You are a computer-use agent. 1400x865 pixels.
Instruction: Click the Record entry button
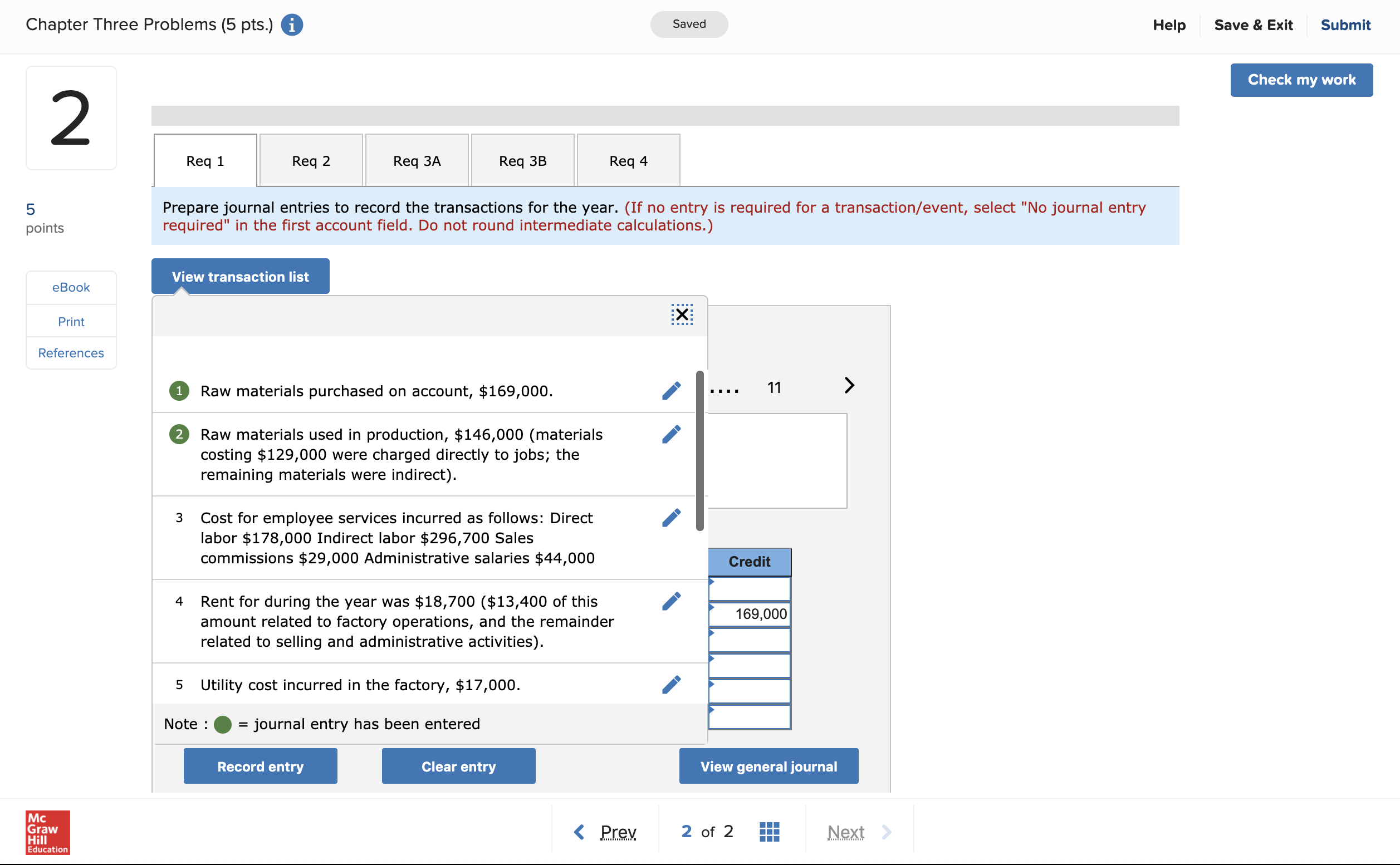click(260, 766)
